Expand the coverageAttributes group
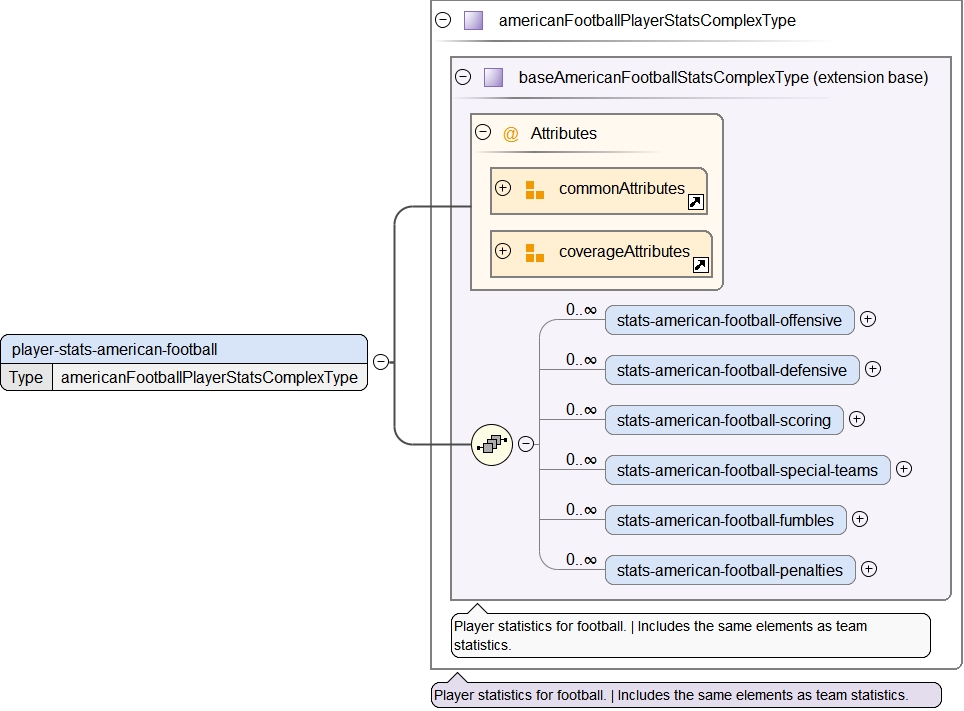The image size is (964, 711). pyautogui.click(x=503, y=251)
